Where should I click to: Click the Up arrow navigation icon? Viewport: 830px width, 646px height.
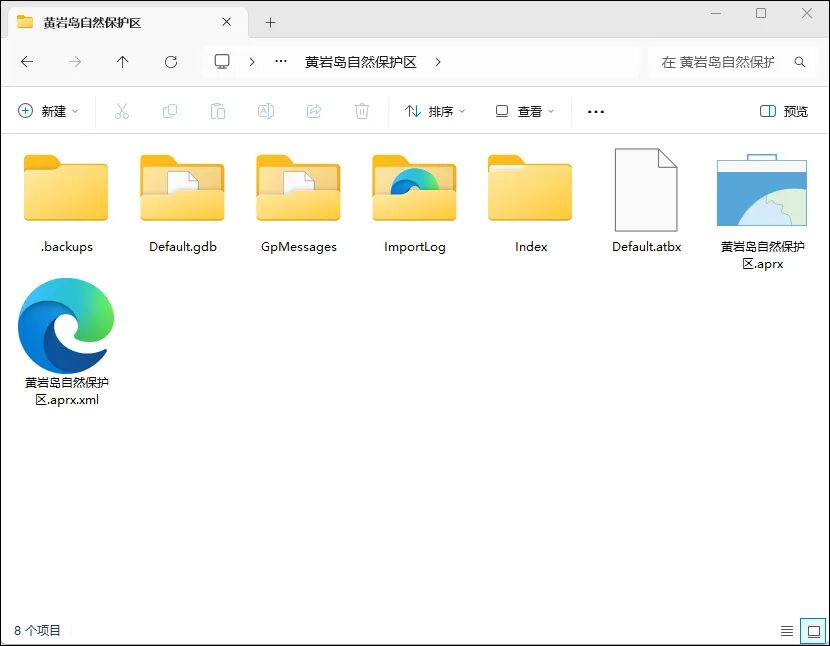click(122, 61)
